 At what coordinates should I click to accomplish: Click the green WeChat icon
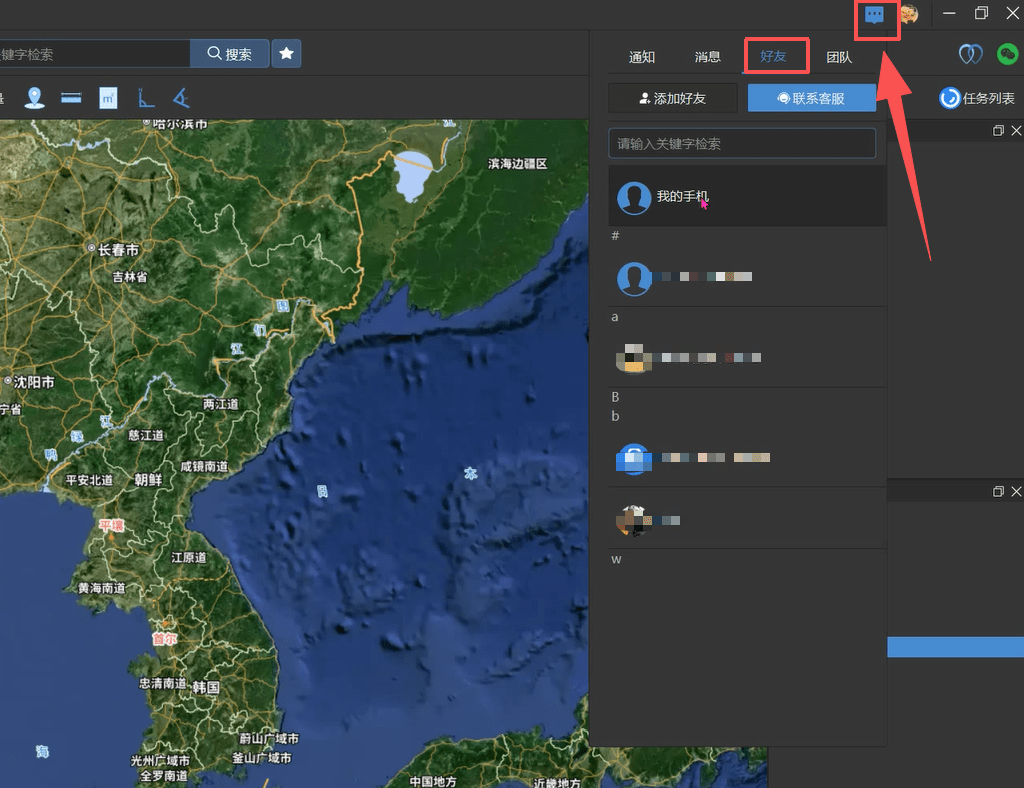tap(1007, 54)
